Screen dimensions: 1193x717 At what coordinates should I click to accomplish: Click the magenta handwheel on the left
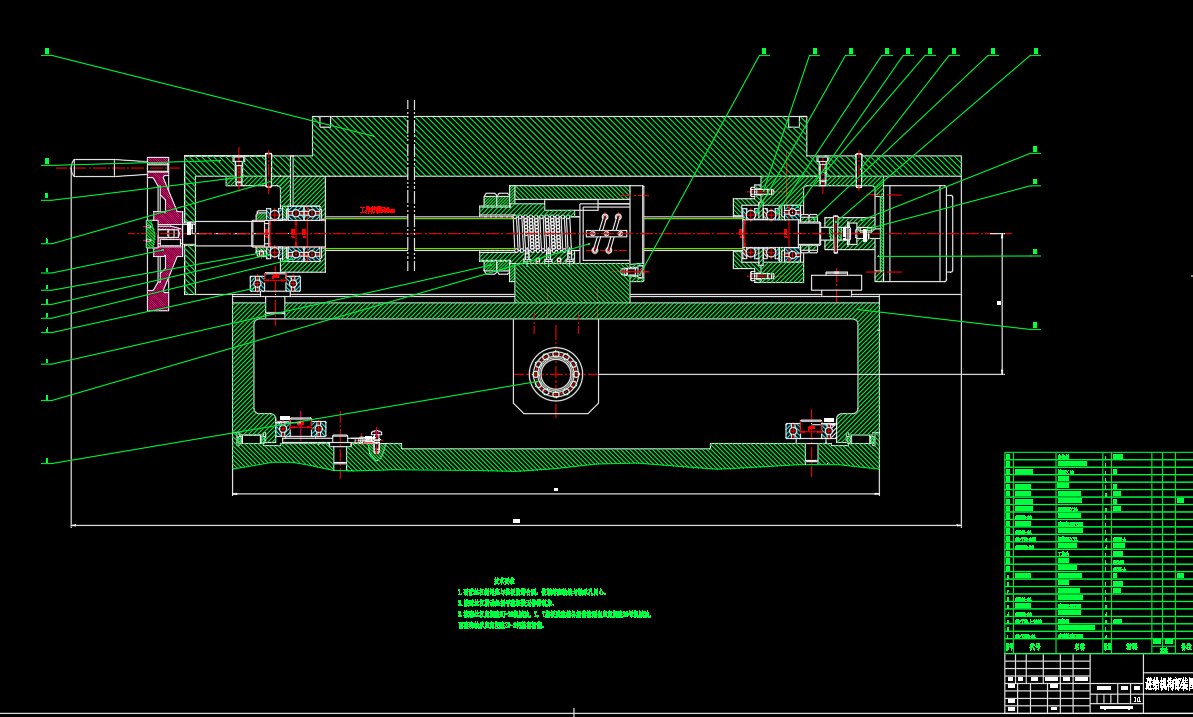160,233
